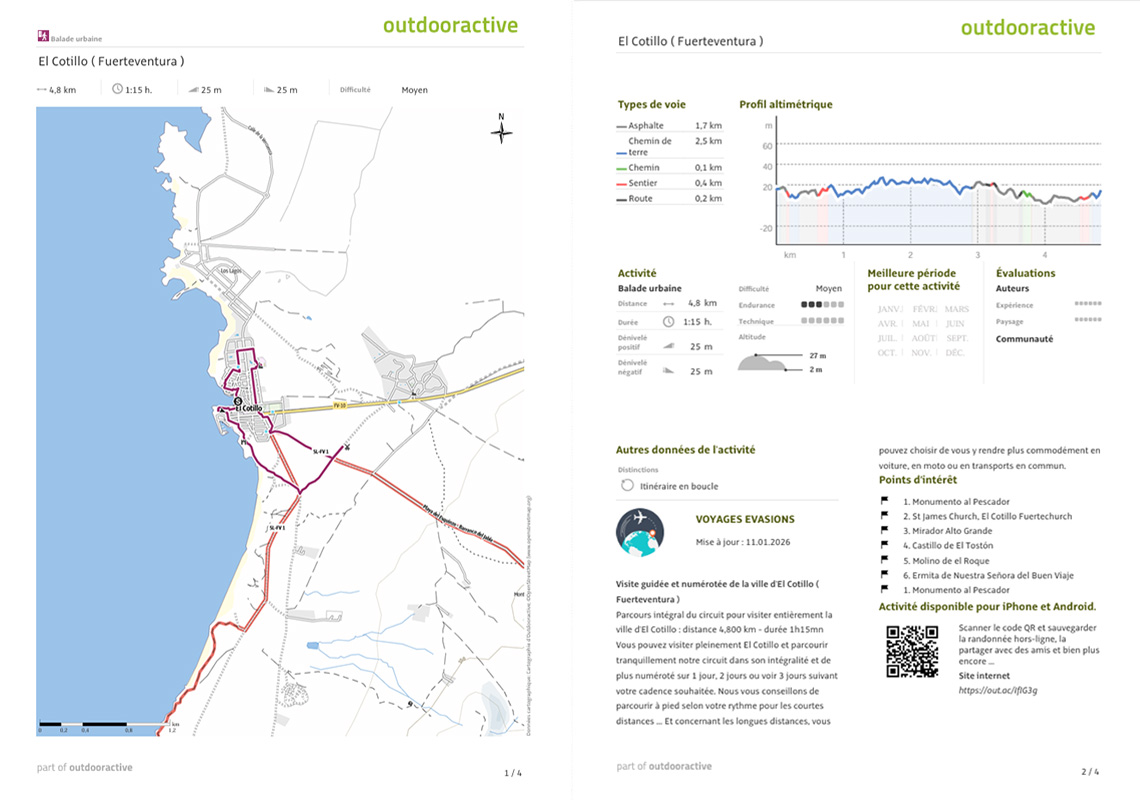Click the flag icon beside Castillo de El Tostón
1140x800 pixels.
coord(884,546)
